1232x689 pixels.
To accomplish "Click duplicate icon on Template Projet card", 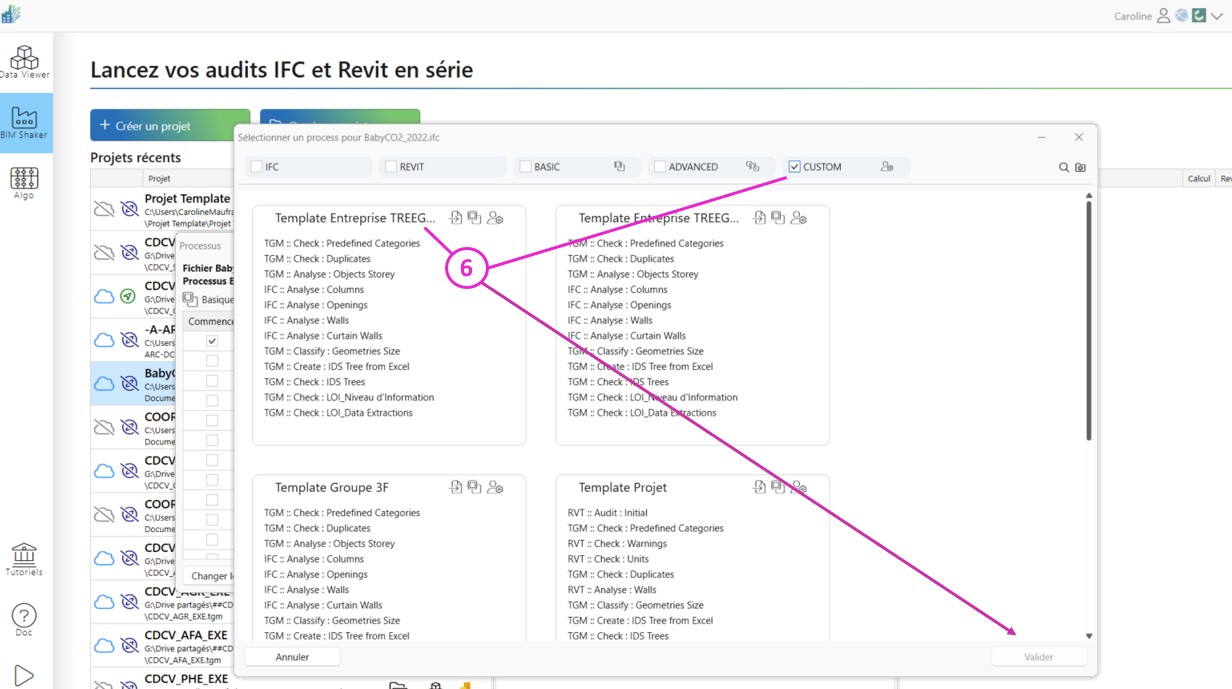I will (x=777, y=487).
